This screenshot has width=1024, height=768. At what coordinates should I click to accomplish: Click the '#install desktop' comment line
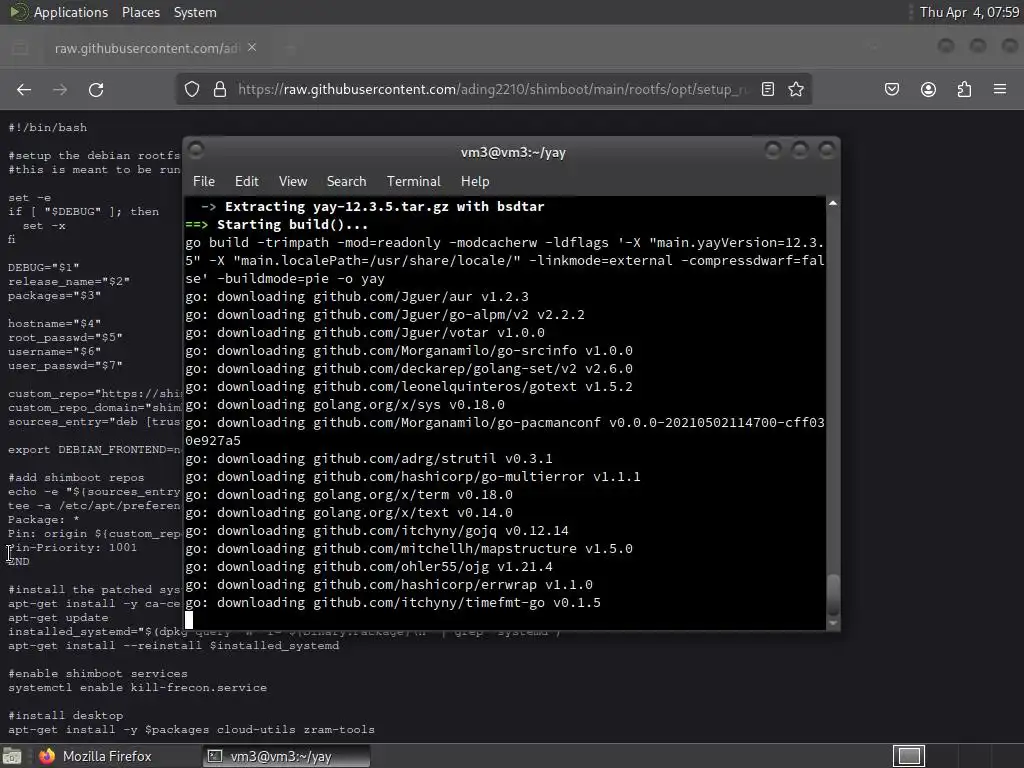click(65, 715)
